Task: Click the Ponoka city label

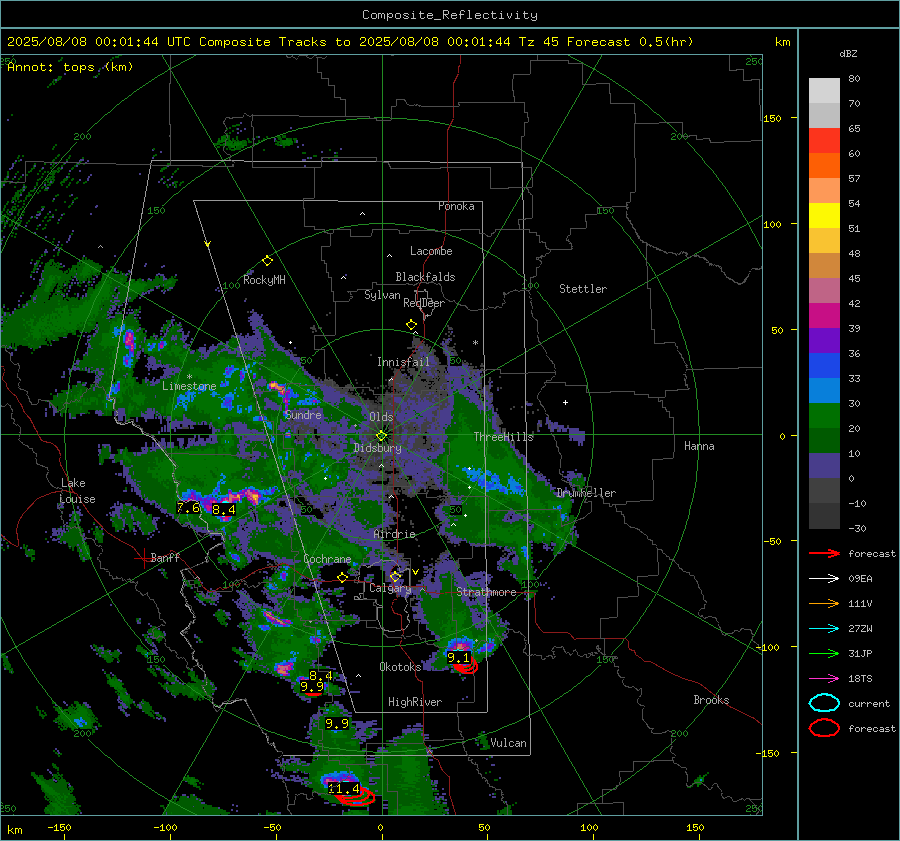Action: (x=456, y=206)
